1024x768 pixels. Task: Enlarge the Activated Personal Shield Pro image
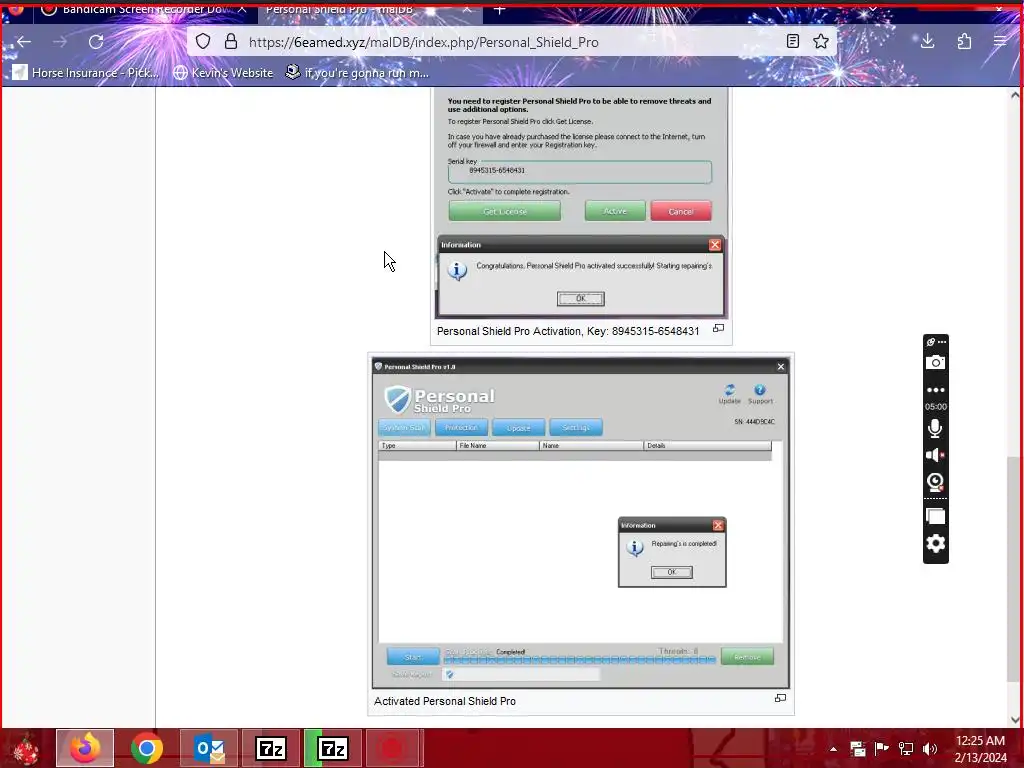click(780, 698)
